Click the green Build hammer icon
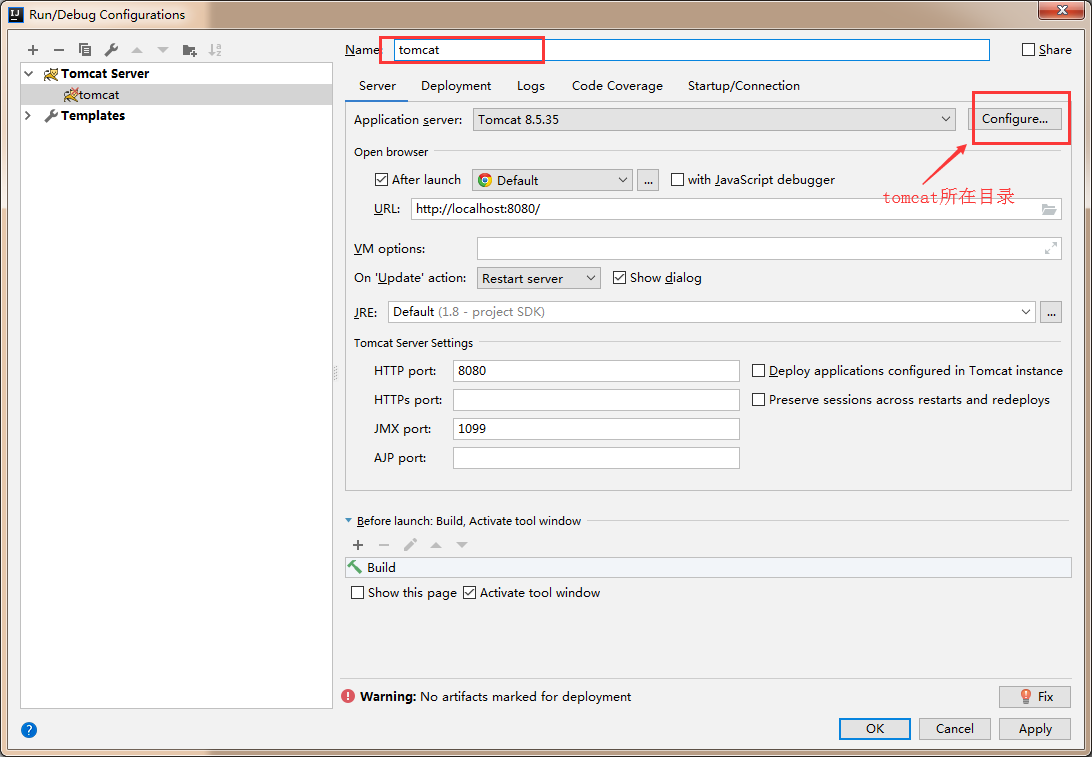 point(355,567)
